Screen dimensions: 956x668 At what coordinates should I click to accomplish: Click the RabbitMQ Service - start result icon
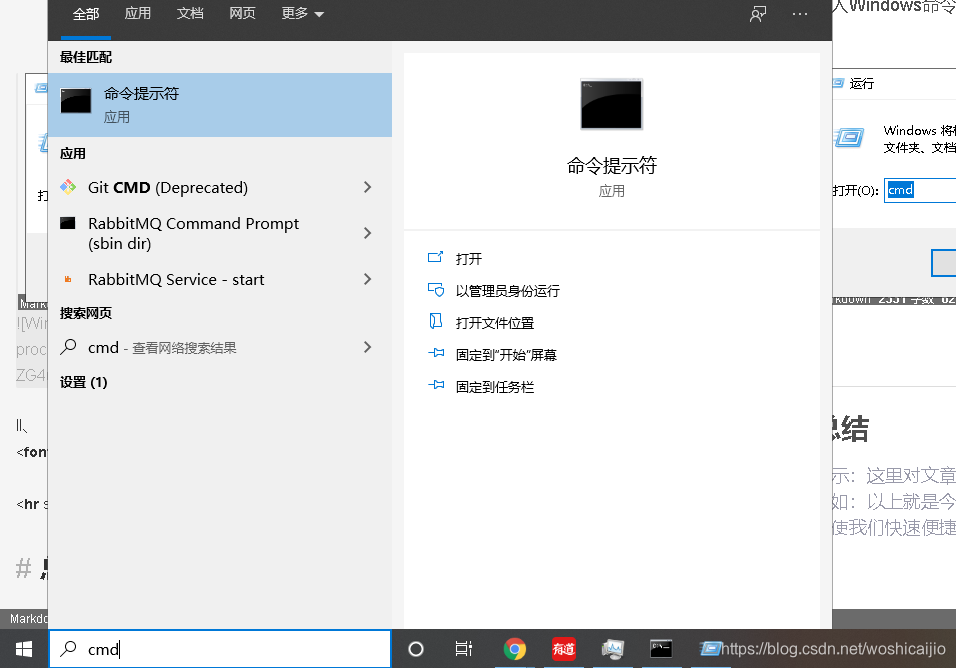tap(68, 279)
